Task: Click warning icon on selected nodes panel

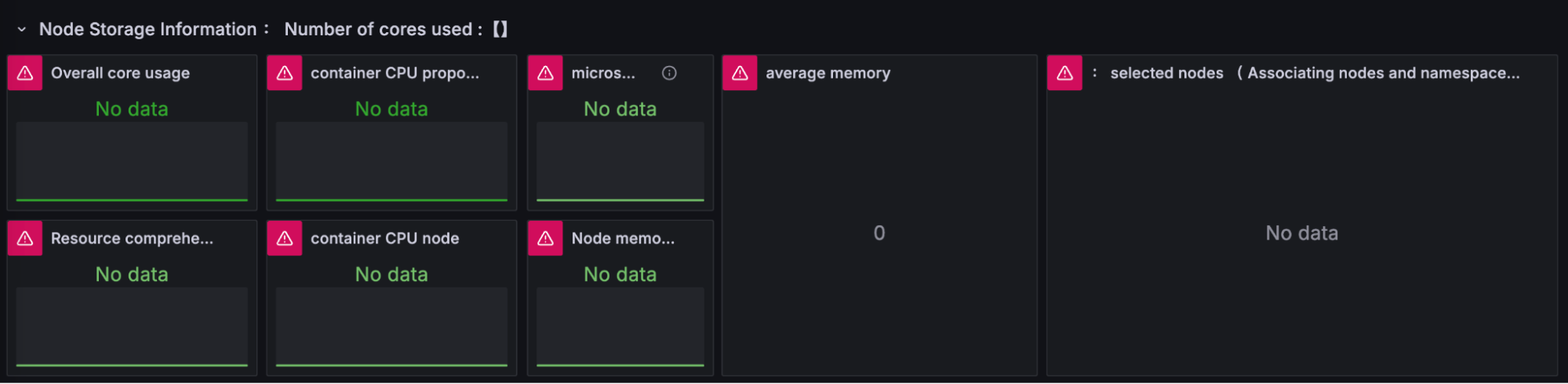Action: (x=1064, y=73)
